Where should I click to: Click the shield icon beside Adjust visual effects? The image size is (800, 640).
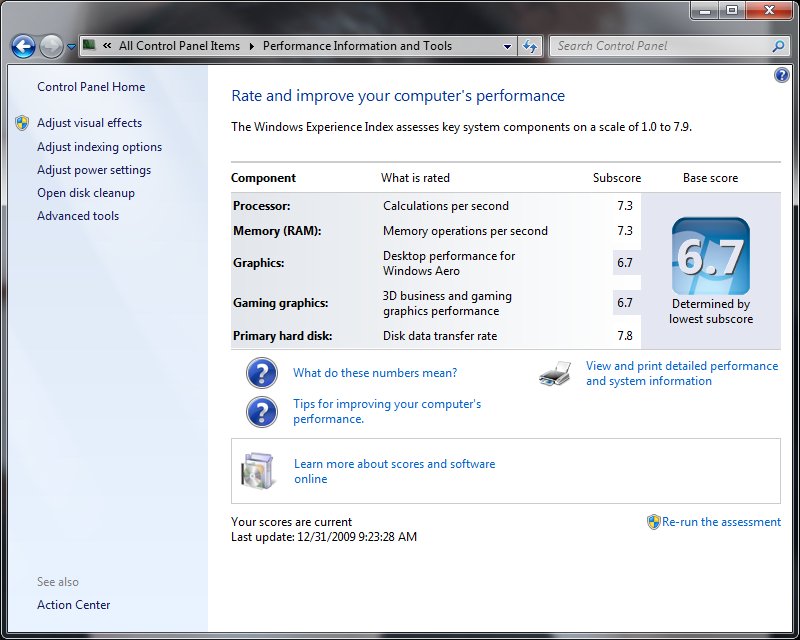(22, 123)
